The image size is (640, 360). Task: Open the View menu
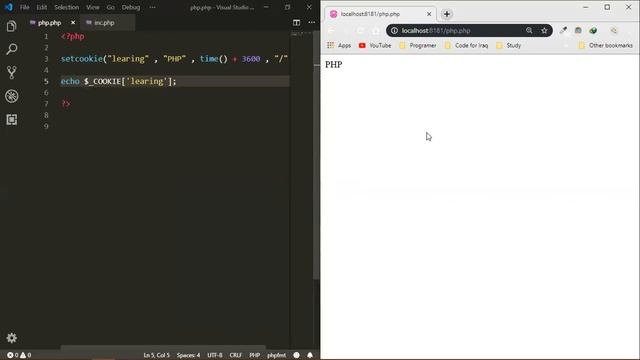pyautogui.click(x=93, y=7)
